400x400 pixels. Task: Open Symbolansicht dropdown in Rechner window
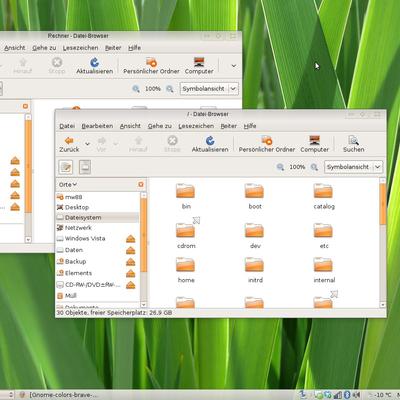pos(209,89)
